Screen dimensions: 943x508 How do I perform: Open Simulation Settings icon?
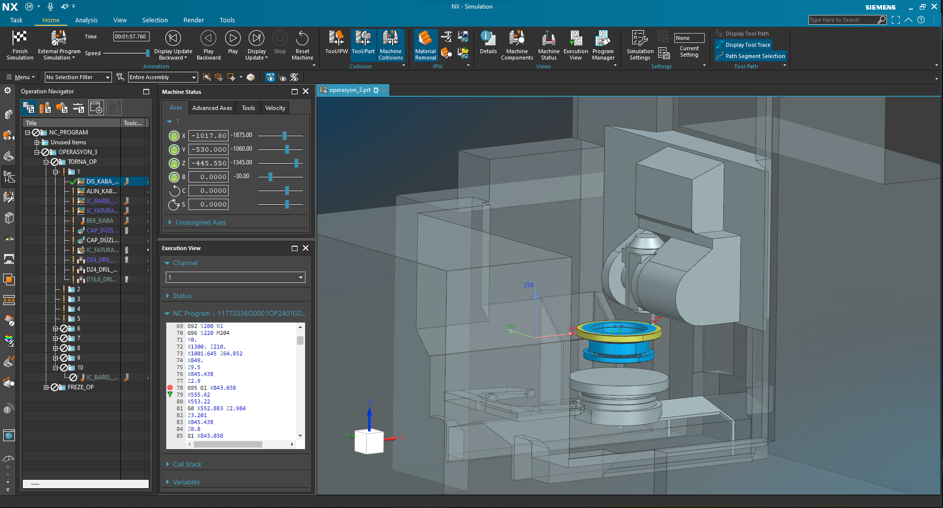coord(639,38)
